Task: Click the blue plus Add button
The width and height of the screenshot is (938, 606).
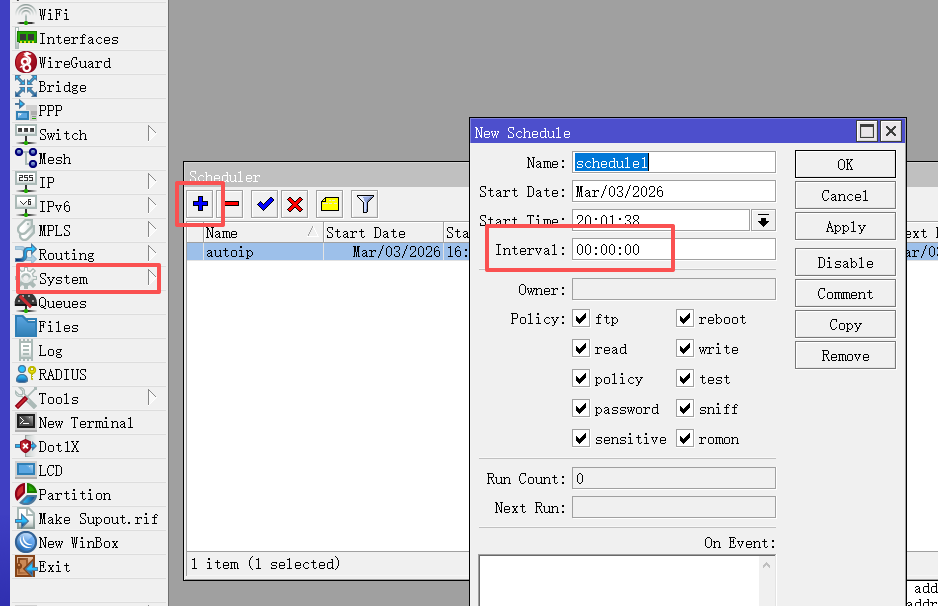Action: pos(200,204)
